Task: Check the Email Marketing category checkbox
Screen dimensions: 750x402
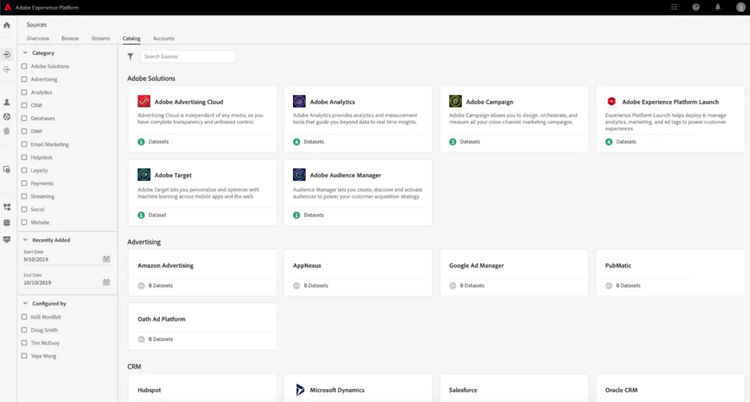Action: (x=24, y=144)
